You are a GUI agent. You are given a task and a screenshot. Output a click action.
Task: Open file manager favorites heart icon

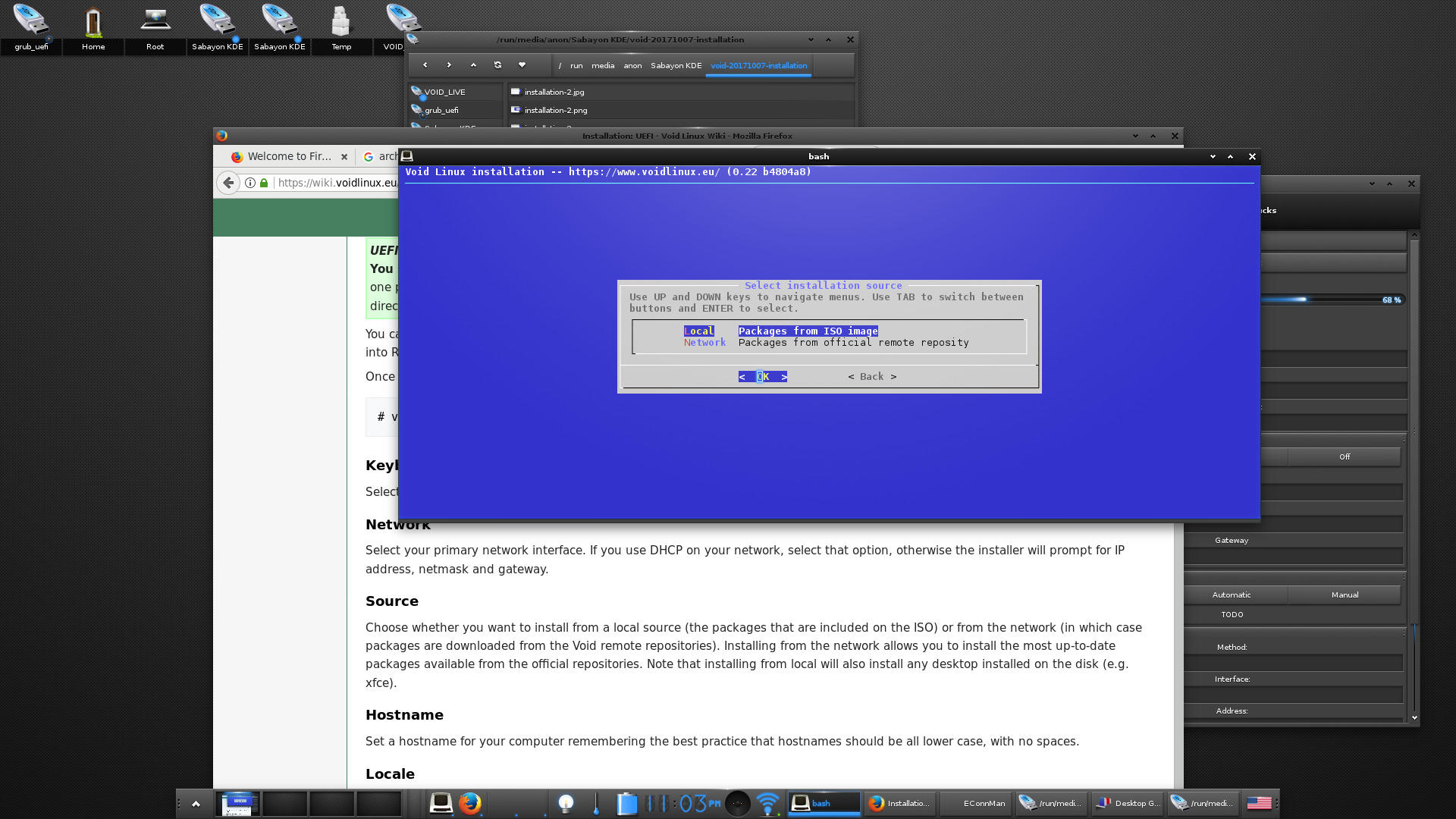point(522,65)
